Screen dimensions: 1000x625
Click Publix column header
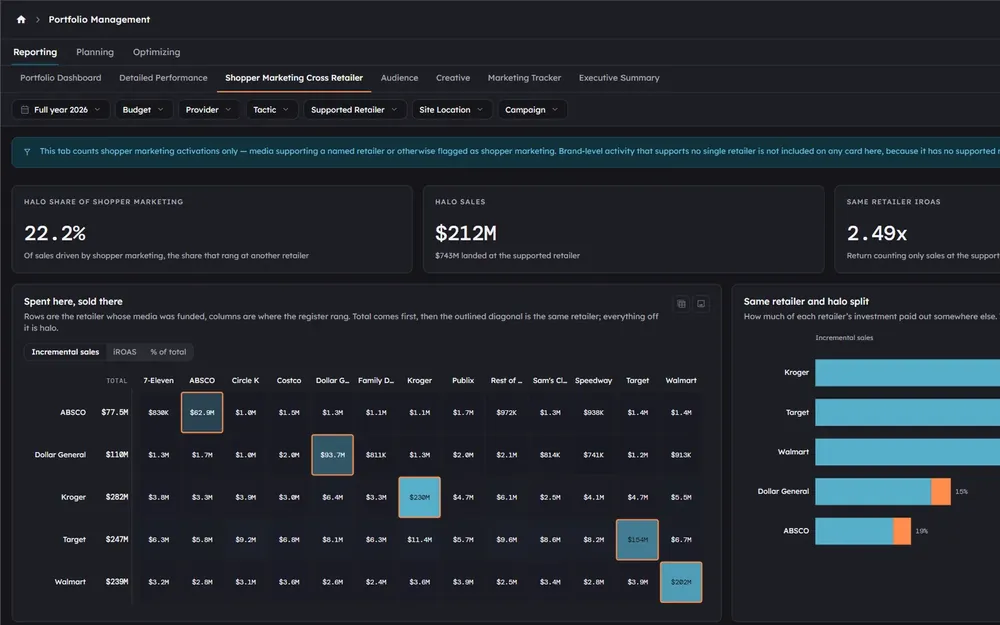463,381
